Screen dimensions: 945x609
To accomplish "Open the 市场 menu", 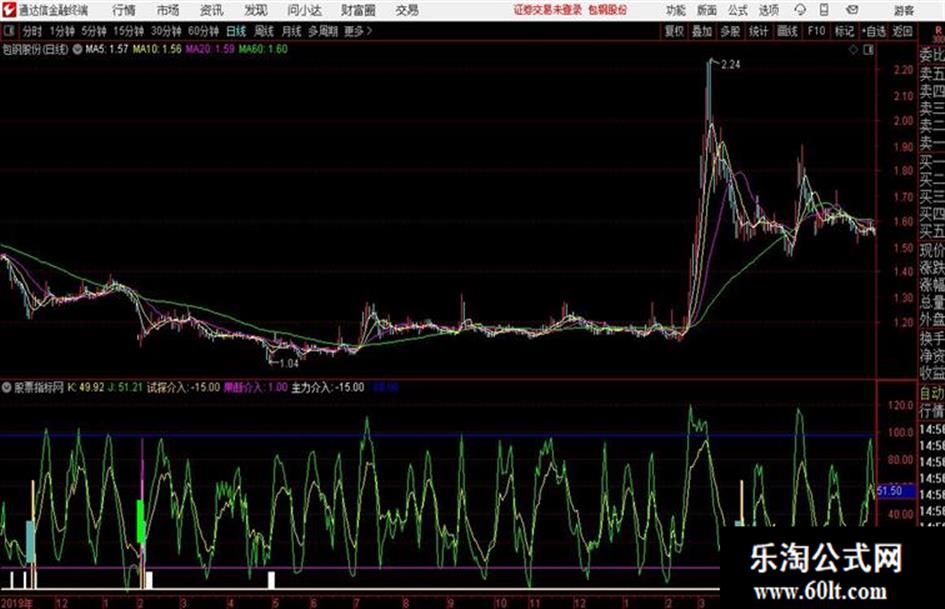I will tap(168, 10).
